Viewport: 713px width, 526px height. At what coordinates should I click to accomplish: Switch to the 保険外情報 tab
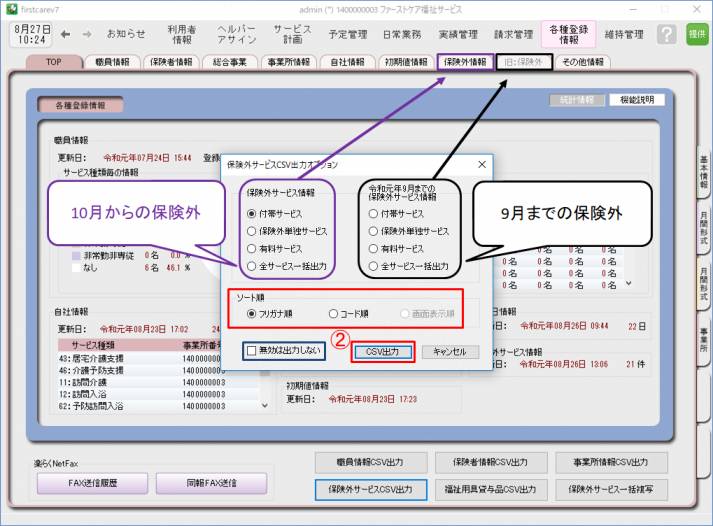tap(465, 62)
